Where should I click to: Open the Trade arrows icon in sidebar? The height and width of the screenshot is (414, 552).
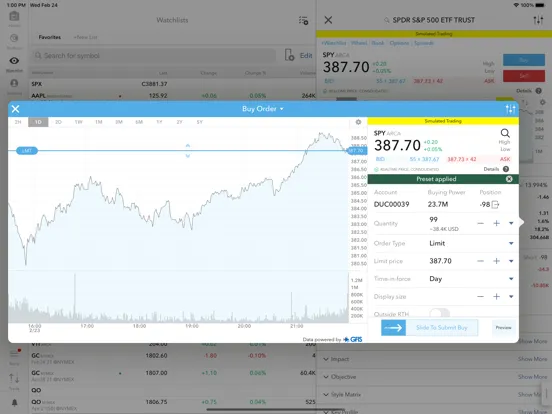(x=14, y=379)
